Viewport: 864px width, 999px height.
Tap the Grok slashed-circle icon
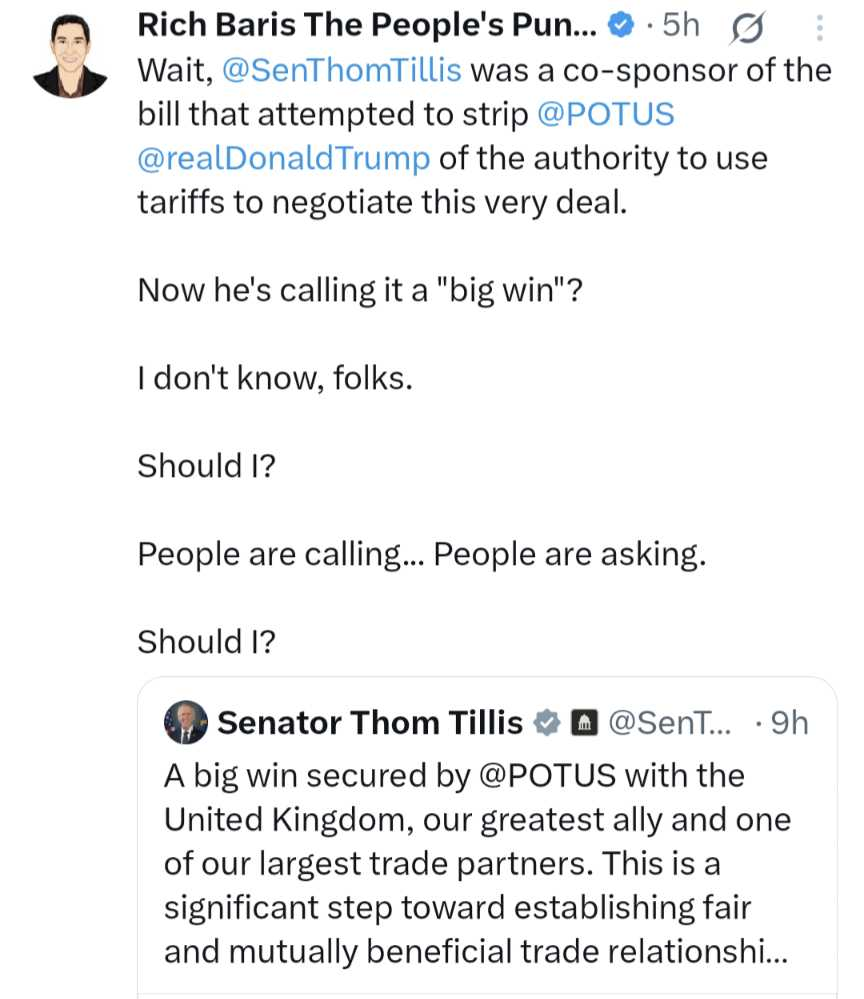[x=747, y=29]
